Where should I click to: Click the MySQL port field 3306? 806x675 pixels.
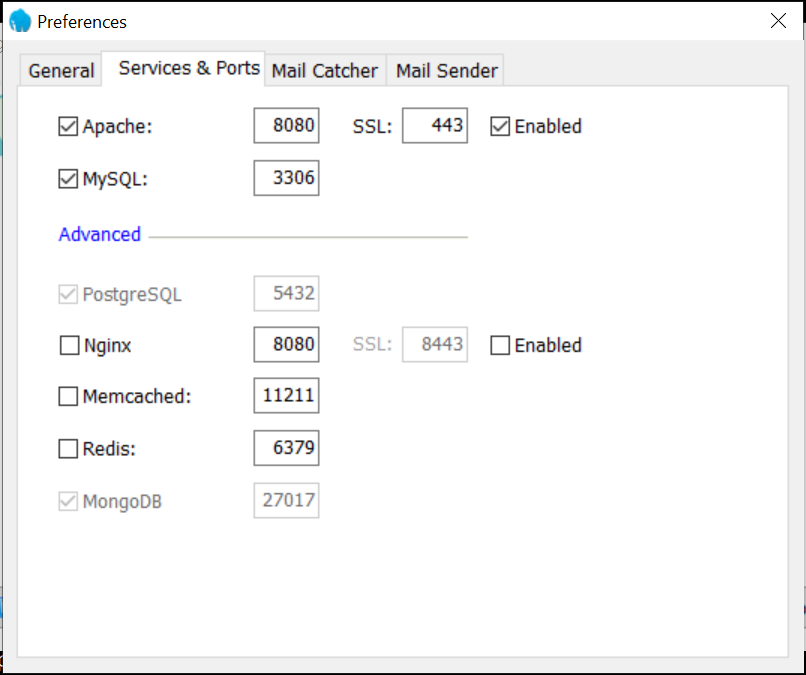tap(286, 178)
